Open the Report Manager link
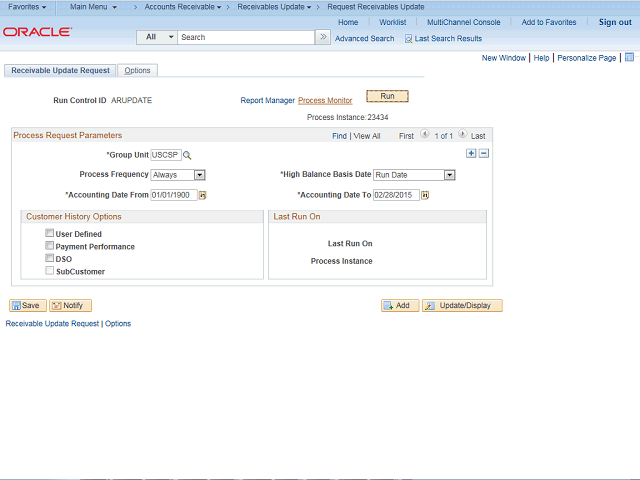640x480 pixels. (267, 100)
